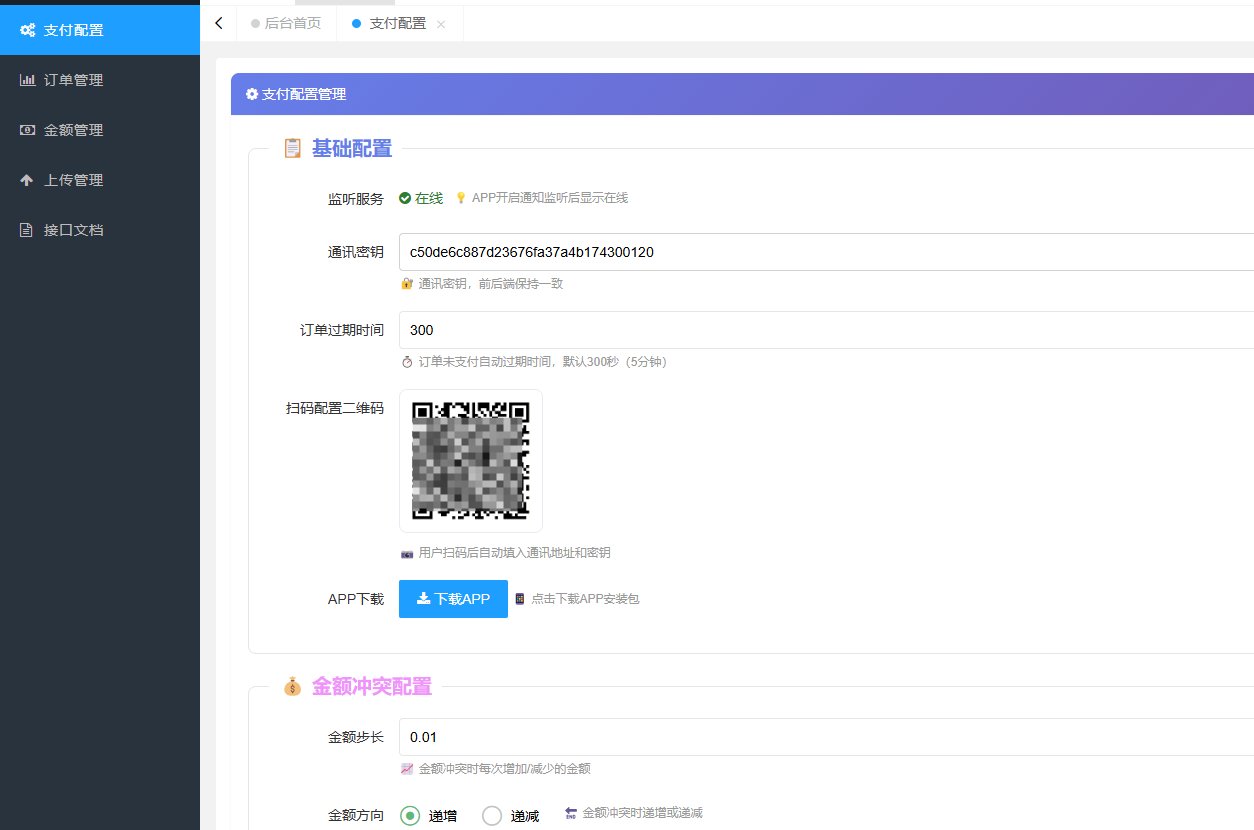Click the 金额冲突配置 section heading
Image resolution: width=1254 pixels, height=830 pixels.
click(x=372, y=687)
